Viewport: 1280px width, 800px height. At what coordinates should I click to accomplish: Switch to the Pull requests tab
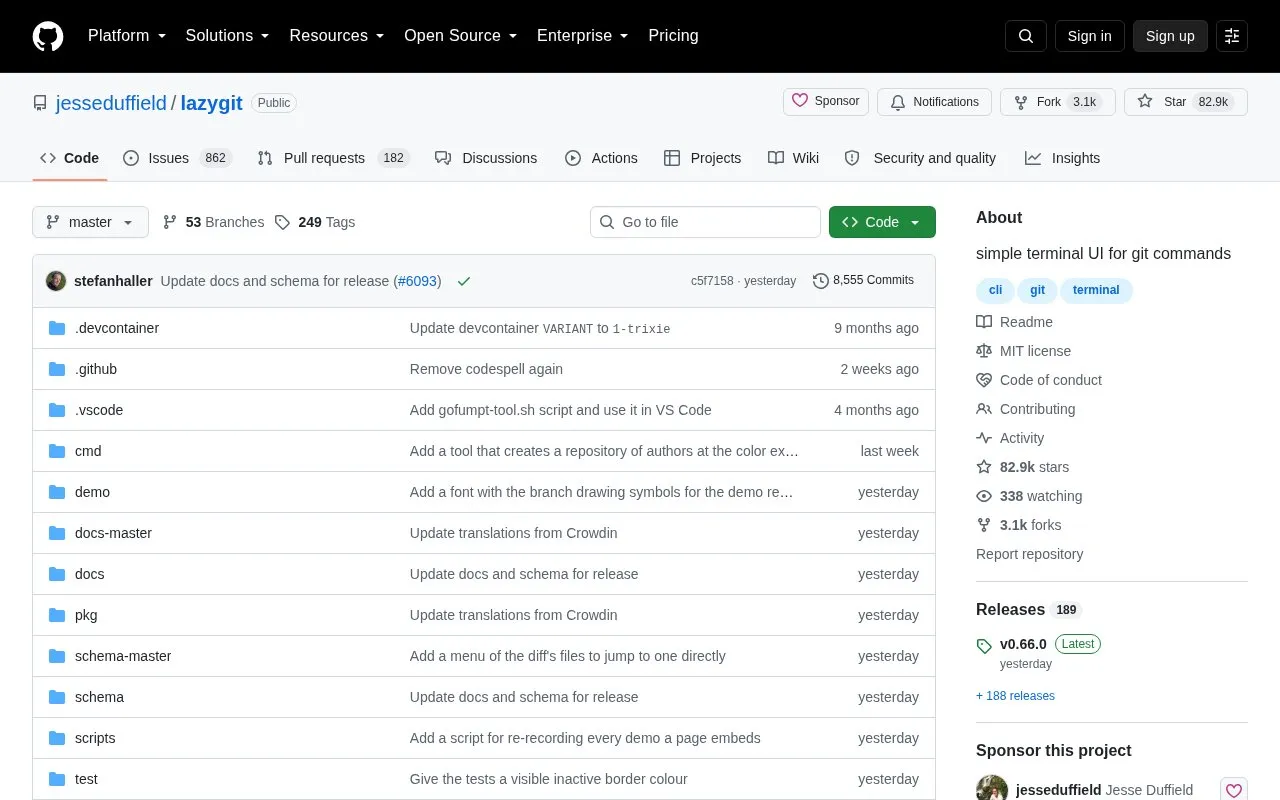click(x=333, y=158)
